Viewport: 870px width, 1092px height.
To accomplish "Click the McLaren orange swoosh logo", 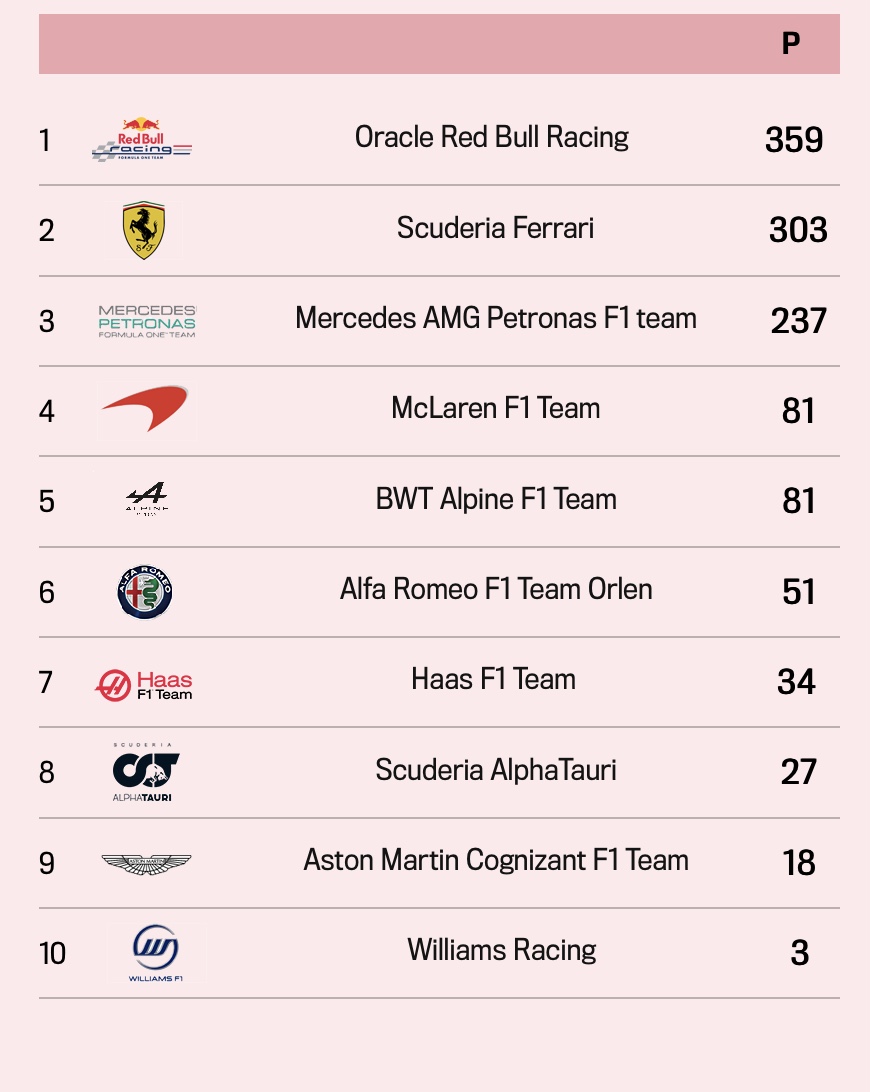I will [145, 409].
